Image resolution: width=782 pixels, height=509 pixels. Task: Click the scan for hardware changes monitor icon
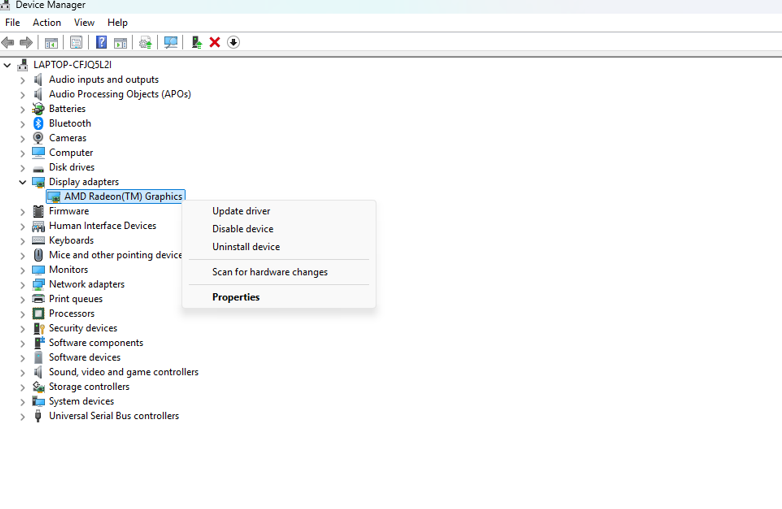[171, 42]
